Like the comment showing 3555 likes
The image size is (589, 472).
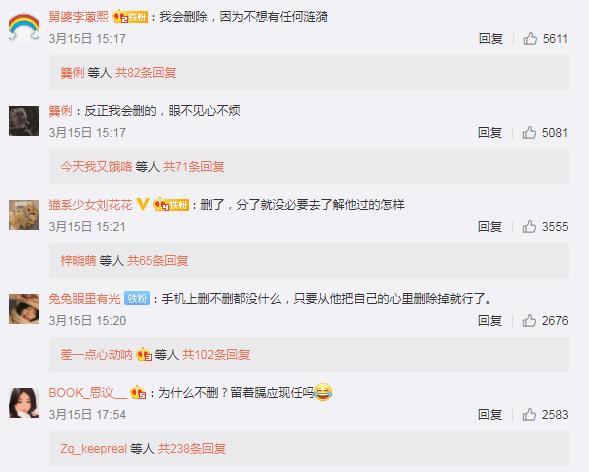click(x=529, y=226)
